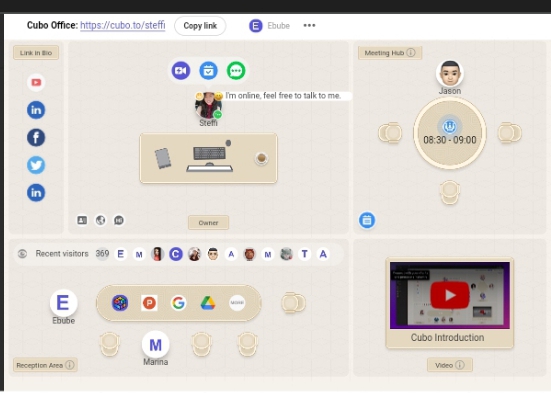Click the Video label
The height and width of the screenshot is (398, 551).
[444, 365]
